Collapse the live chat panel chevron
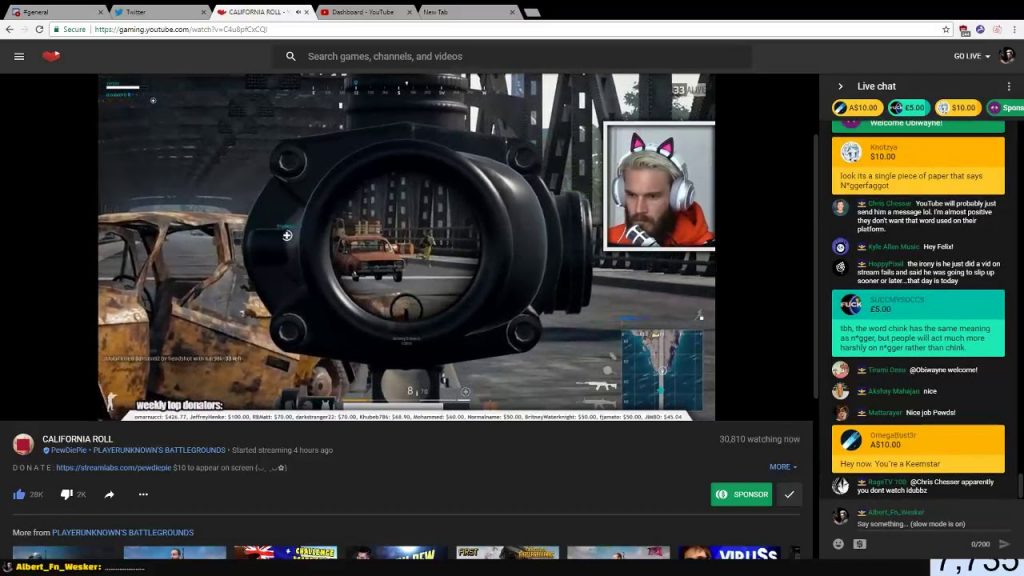The width and height of the screenshot is (1024, 576). click(840, 86)
